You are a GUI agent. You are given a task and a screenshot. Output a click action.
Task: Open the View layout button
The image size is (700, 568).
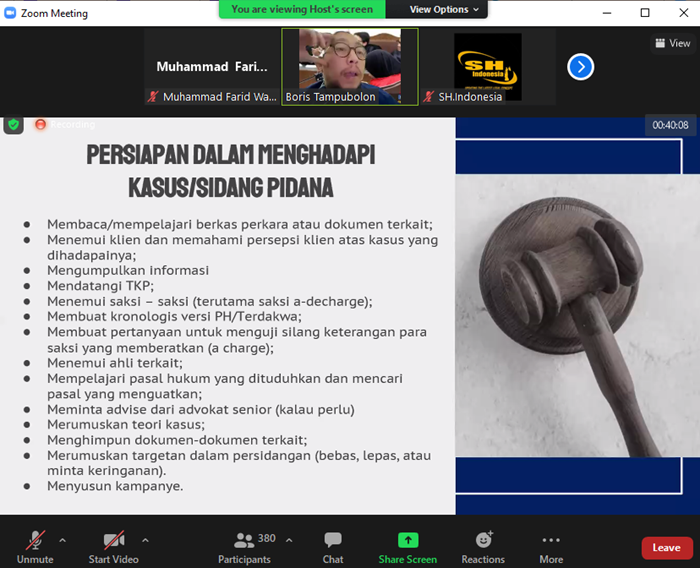(673, 43)
